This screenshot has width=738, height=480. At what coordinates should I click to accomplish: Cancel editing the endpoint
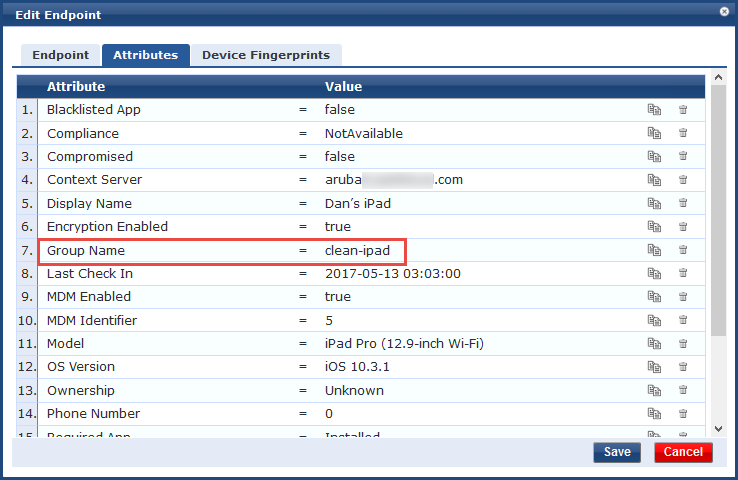point(683,452)
